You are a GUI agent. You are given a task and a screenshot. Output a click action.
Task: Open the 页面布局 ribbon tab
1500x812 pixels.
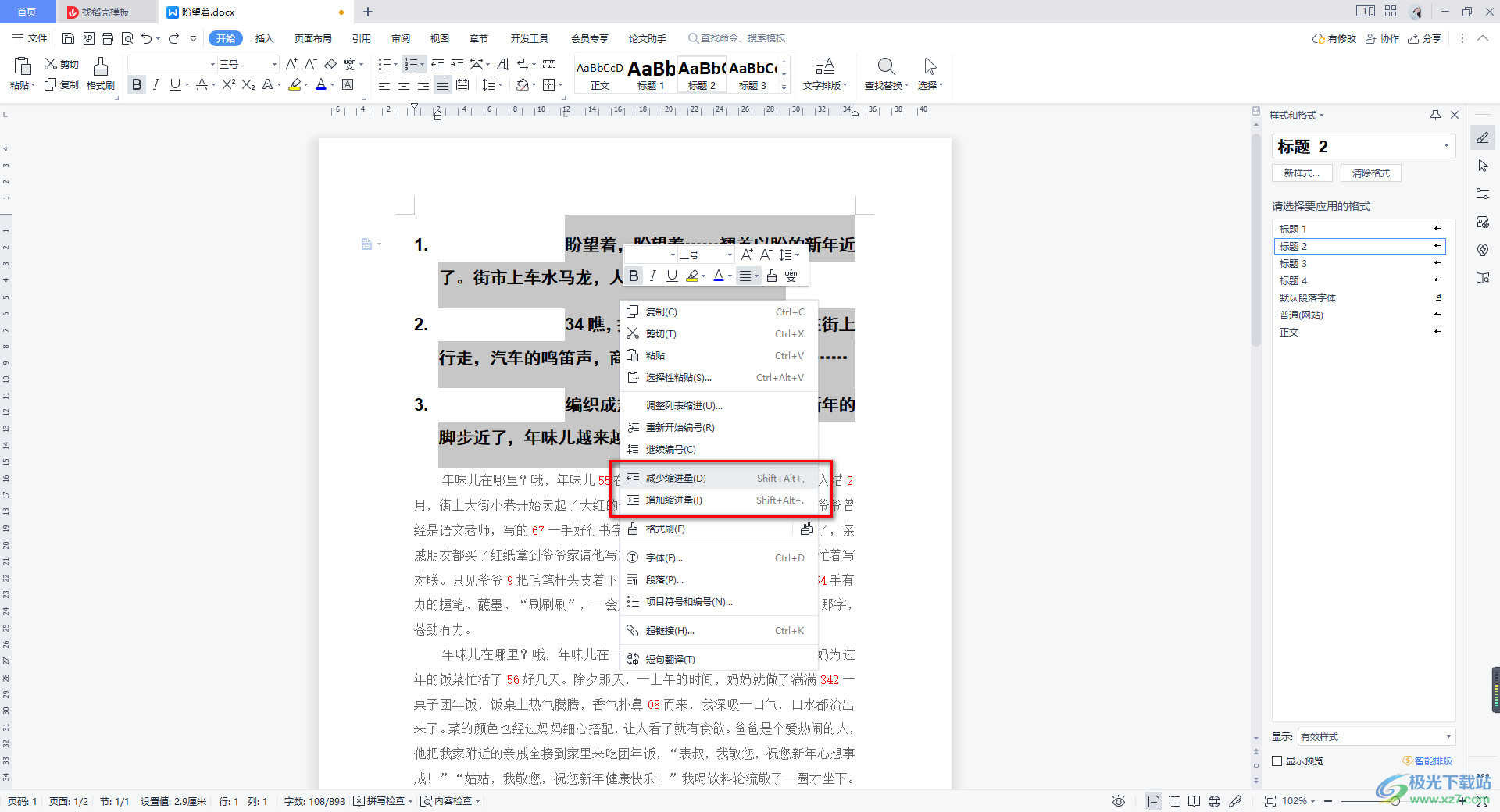point(313,38)
